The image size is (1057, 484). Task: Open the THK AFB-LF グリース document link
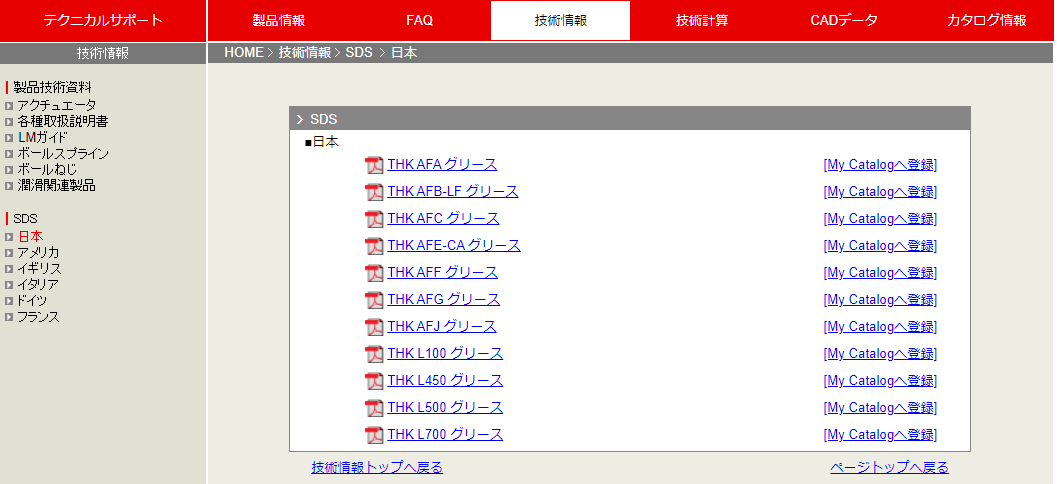coord(453,191)
